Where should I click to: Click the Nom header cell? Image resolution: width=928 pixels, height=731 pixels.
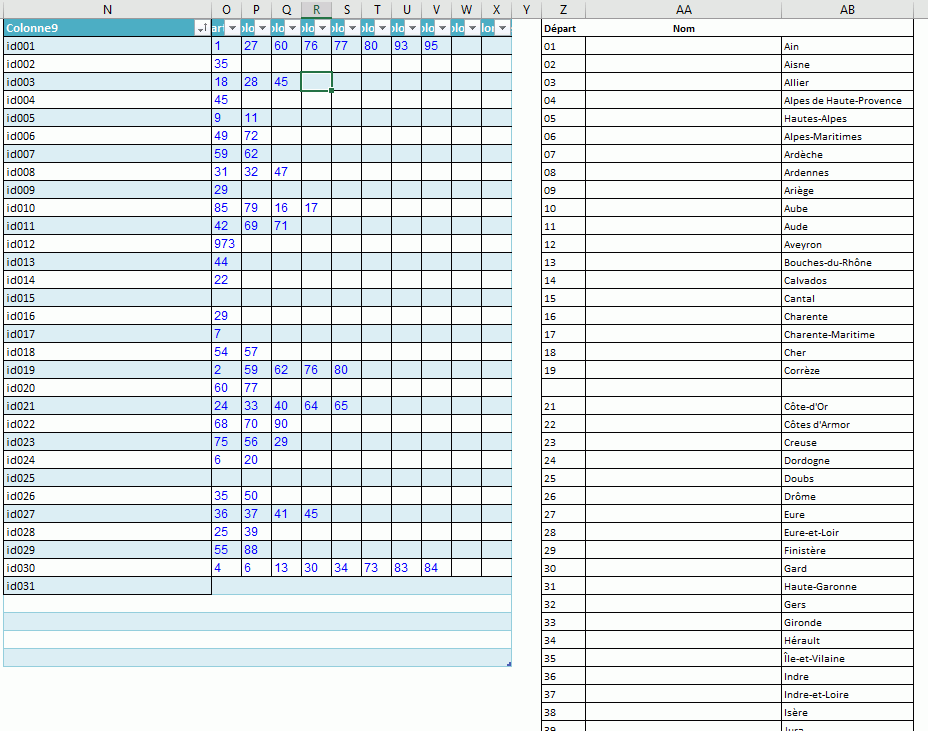[x=684, y=28]
